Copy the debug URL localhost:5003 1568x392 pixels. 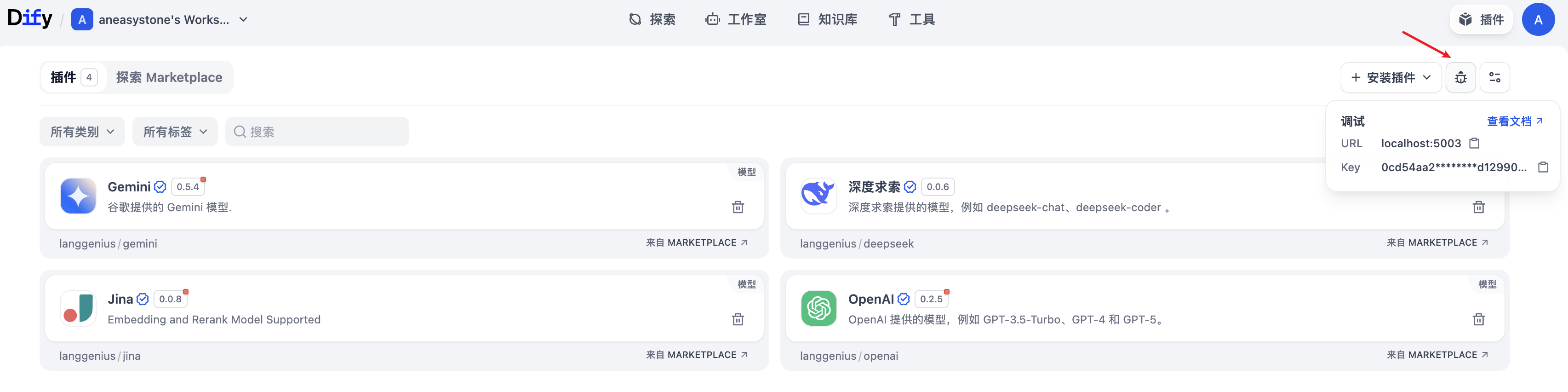(x=1474, y=143)
